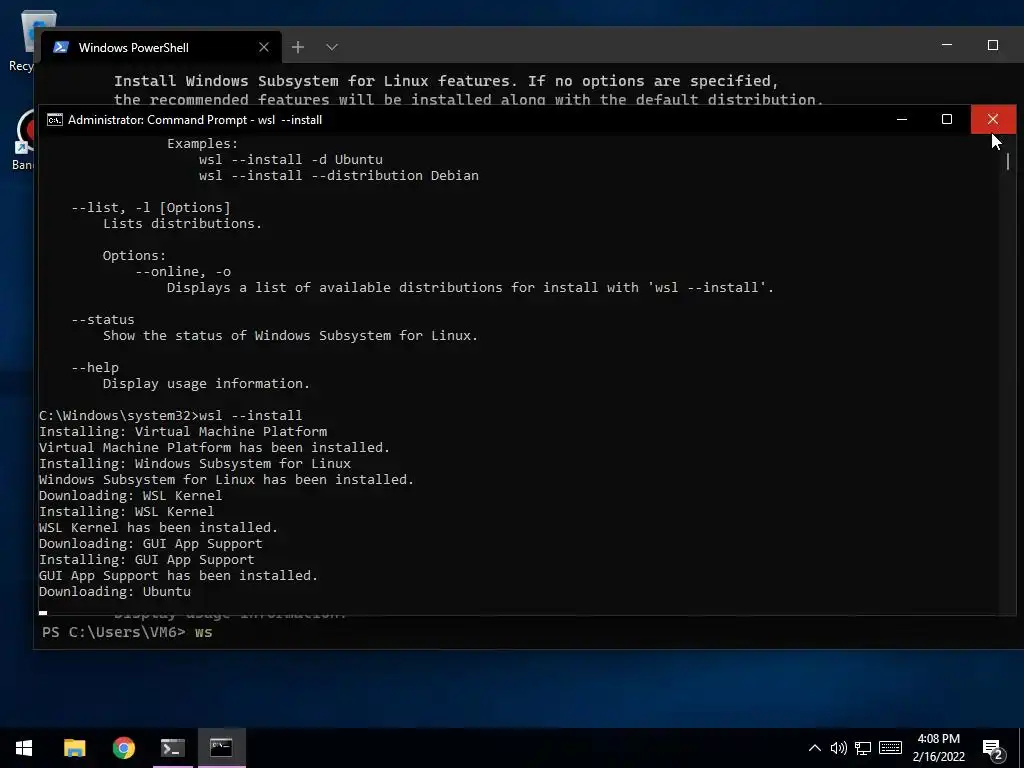
Task: Click the date 2/16/2022 in taskbar
Action: (x=938, y=757)
